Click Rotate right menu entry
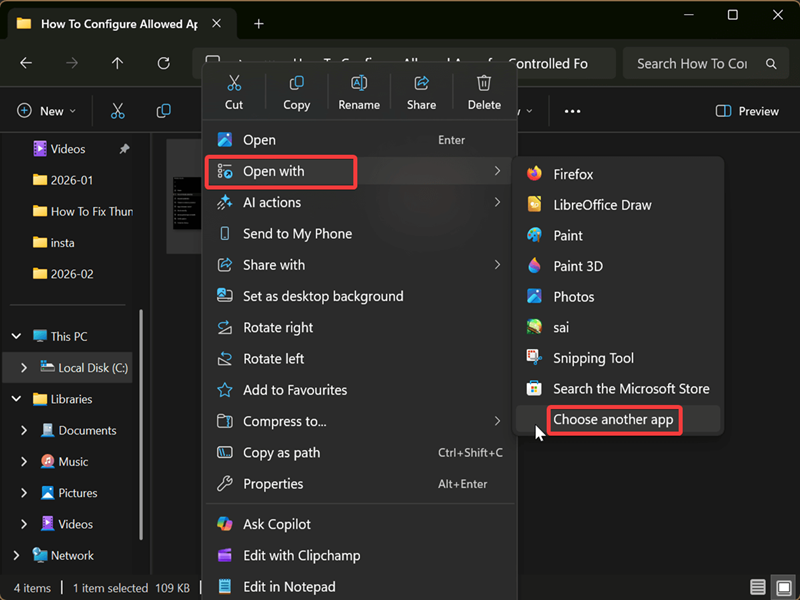Screen dimensions: 800x600 tap(278, 327)
